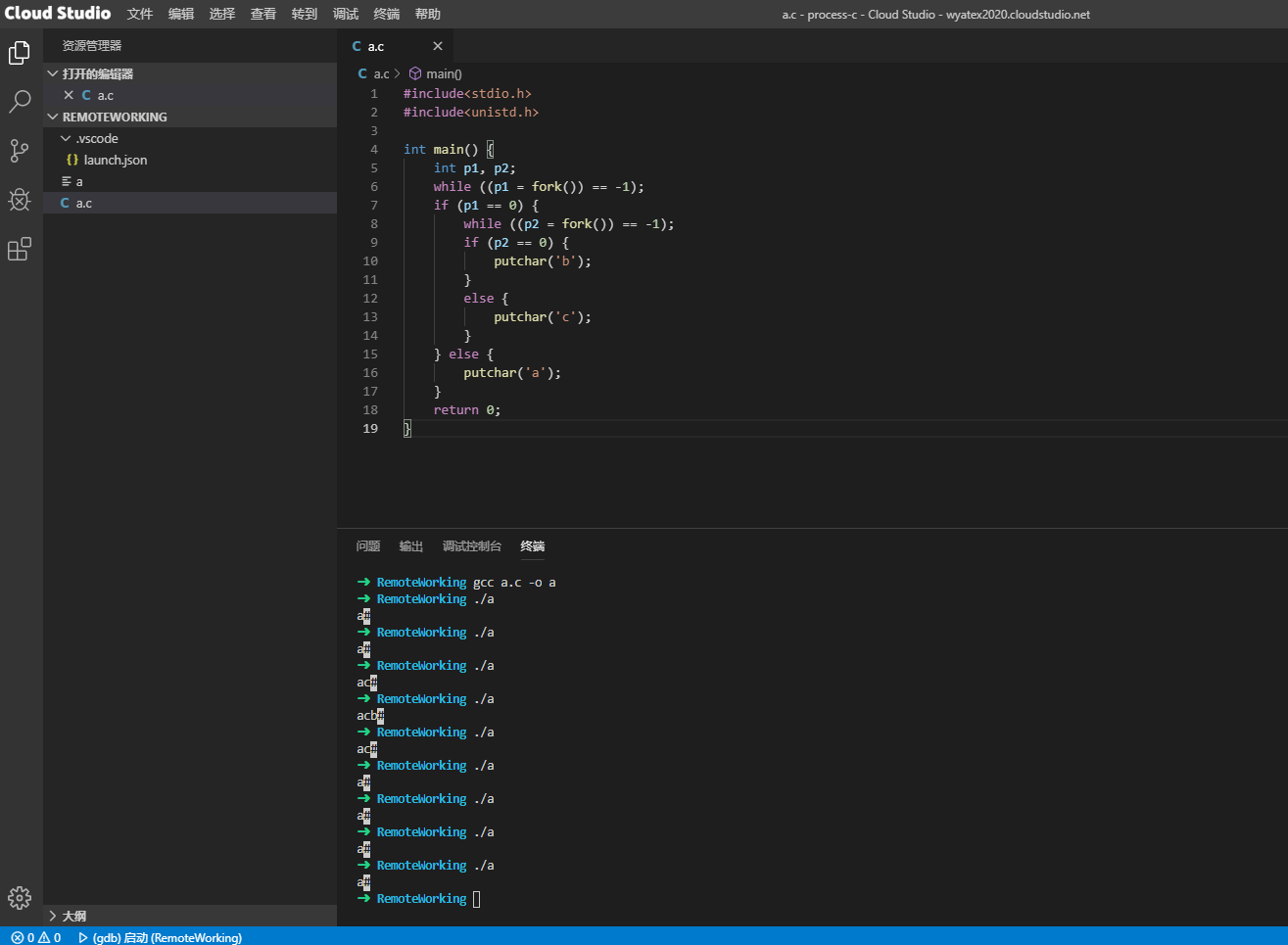Open the 文件 menu

pyautogui.click(x=140, y=14)
